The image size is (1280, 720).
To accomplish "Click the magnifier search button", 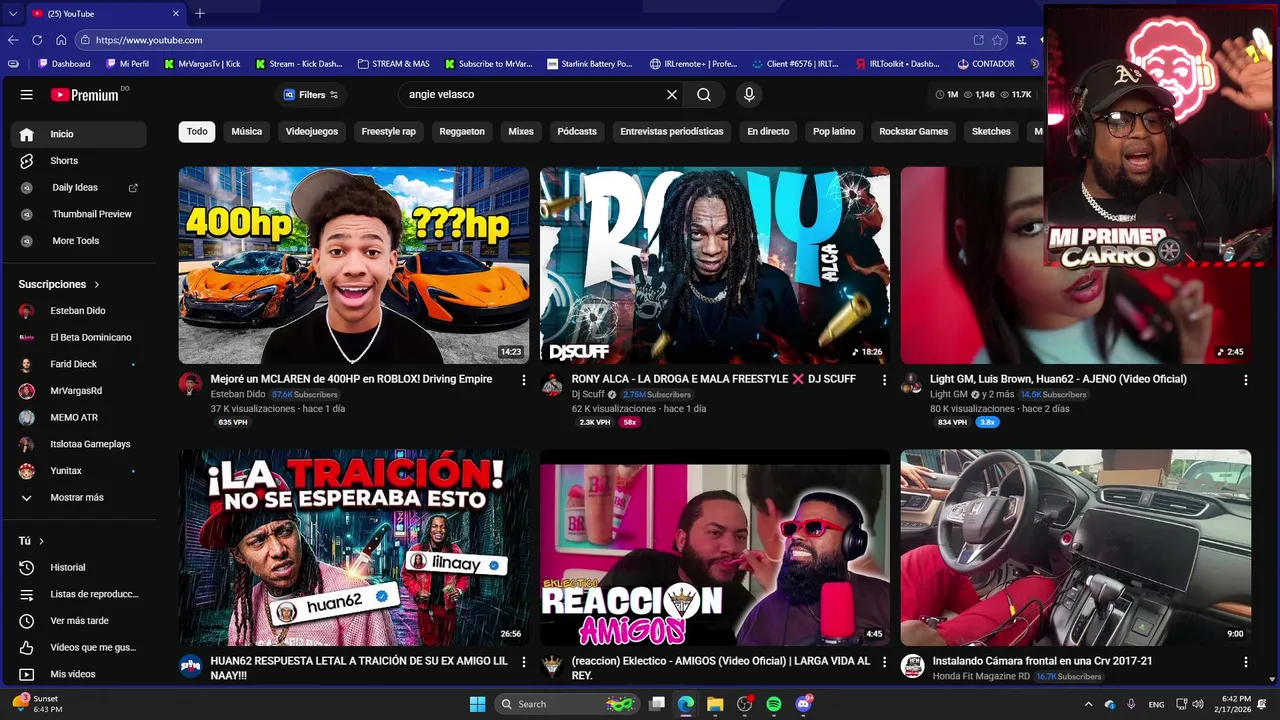I will pos(704,95).
